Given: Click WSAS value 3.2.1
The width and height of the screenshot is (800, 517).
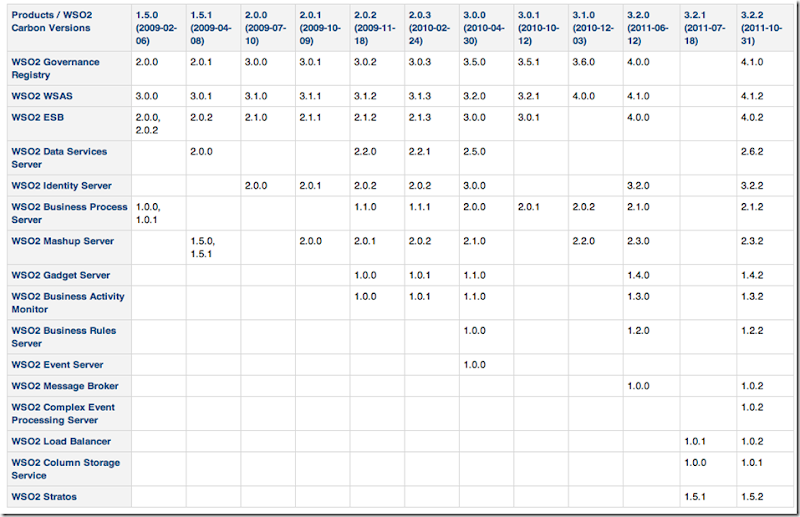Looking at the screenshot, I should coord(529,96).
